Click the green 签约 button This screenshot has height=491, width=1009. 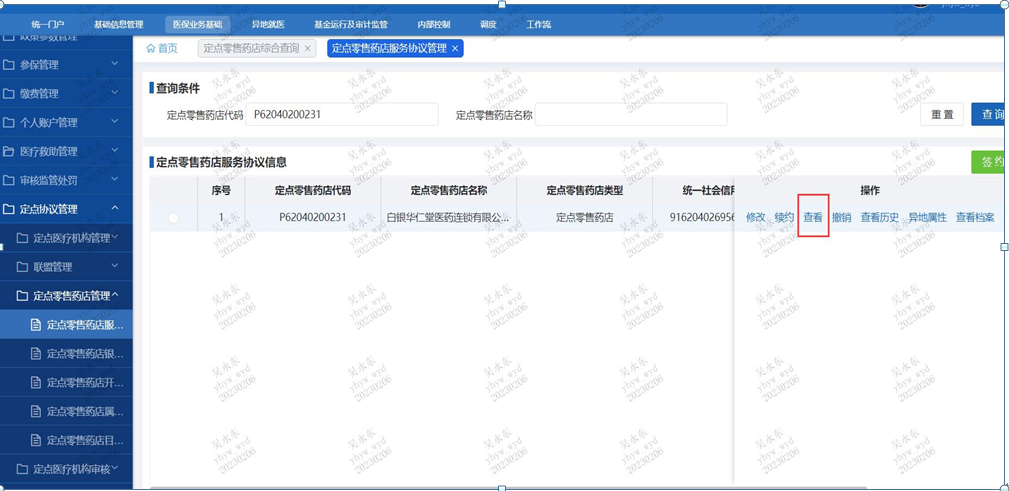click(x=990, y=162)
